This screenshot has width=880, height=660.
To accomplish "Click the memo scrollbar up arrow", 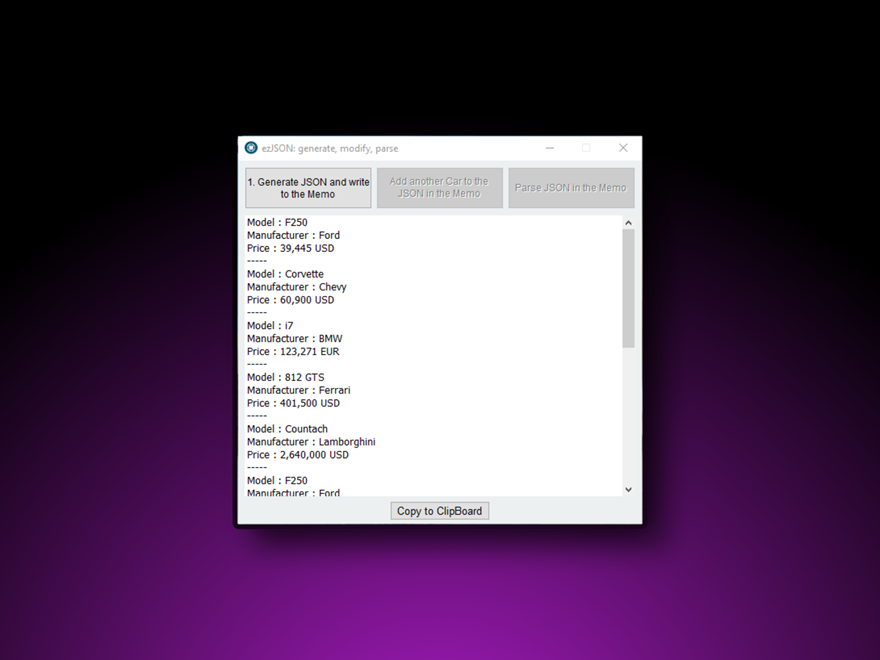I will click(628, 223).
